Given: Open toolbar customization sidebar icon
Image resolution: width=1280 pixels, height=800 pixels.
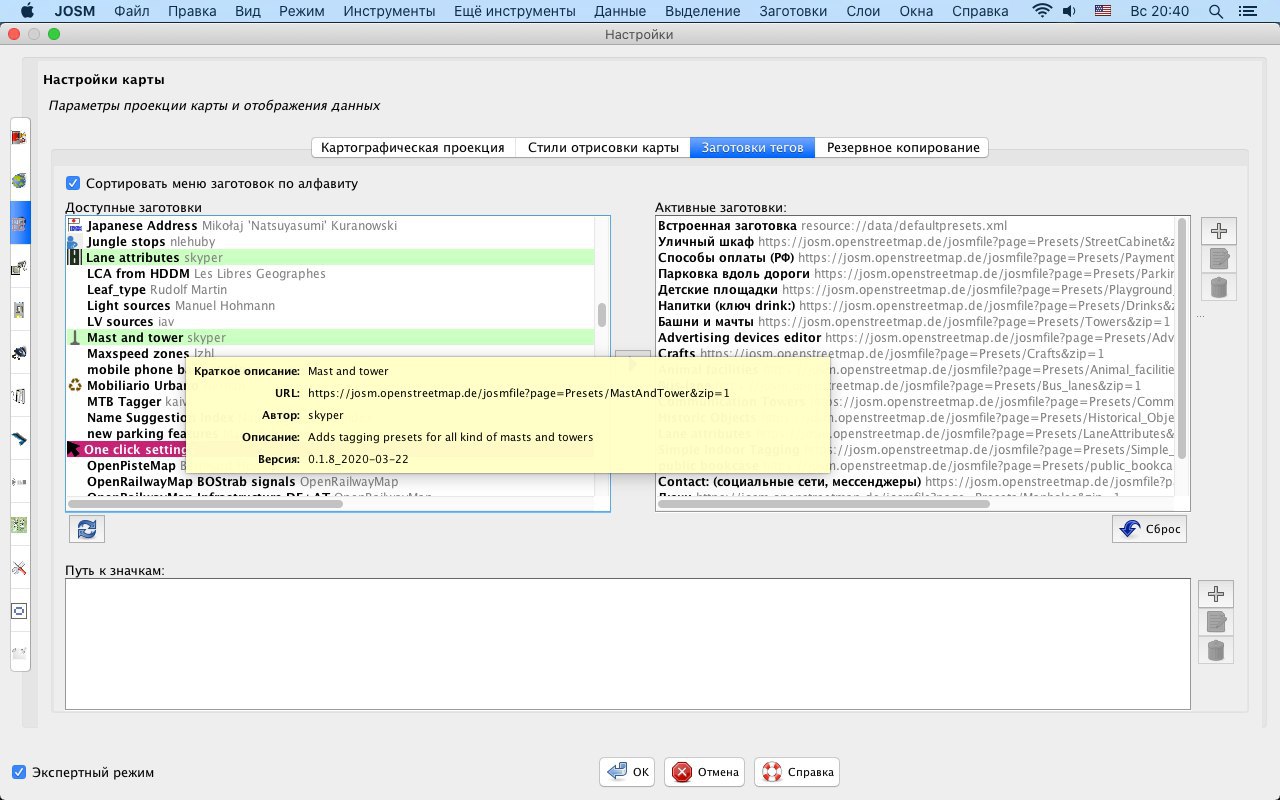Looking at the screenshot, I should point(19,268).
